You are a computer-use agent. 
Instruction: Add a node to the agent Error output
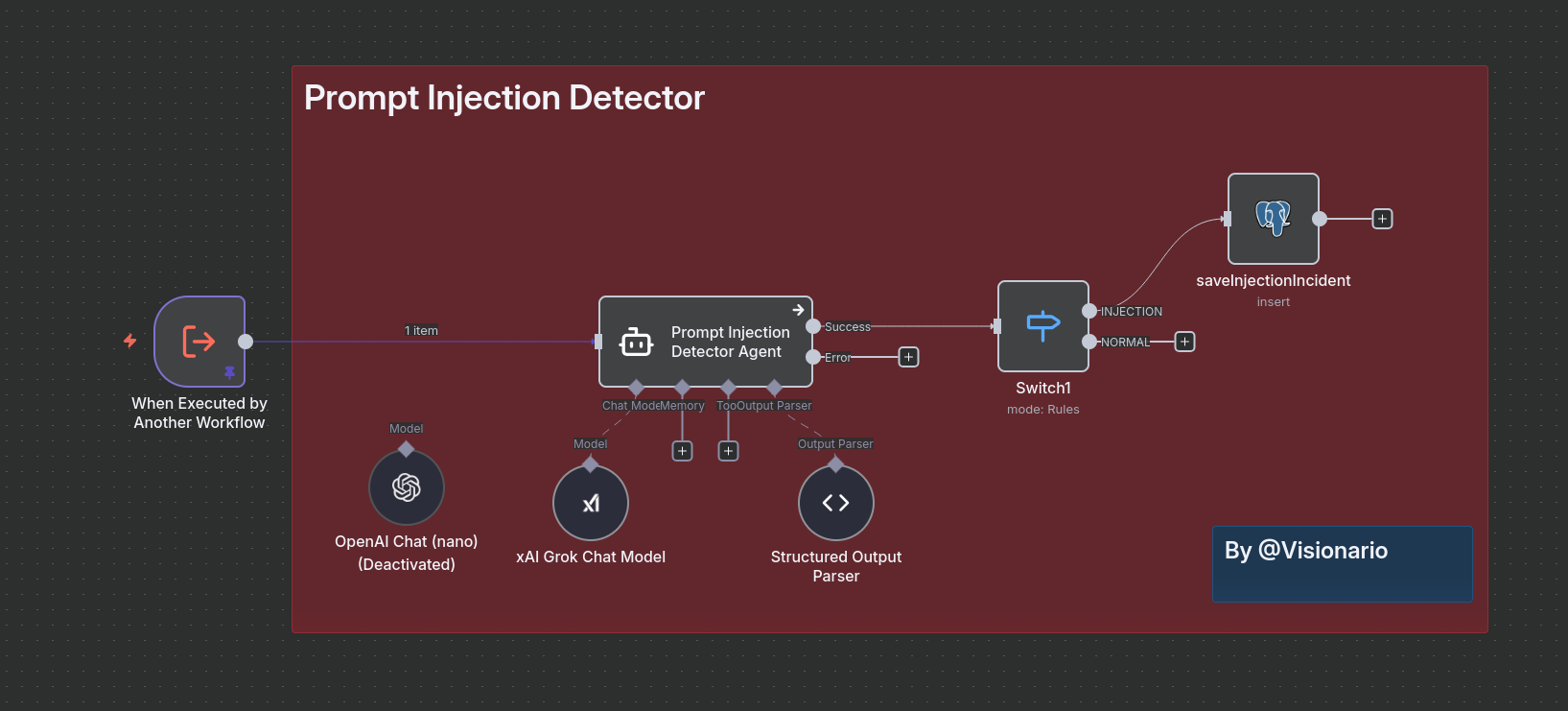pyautogui.click(x=909, y=357)
